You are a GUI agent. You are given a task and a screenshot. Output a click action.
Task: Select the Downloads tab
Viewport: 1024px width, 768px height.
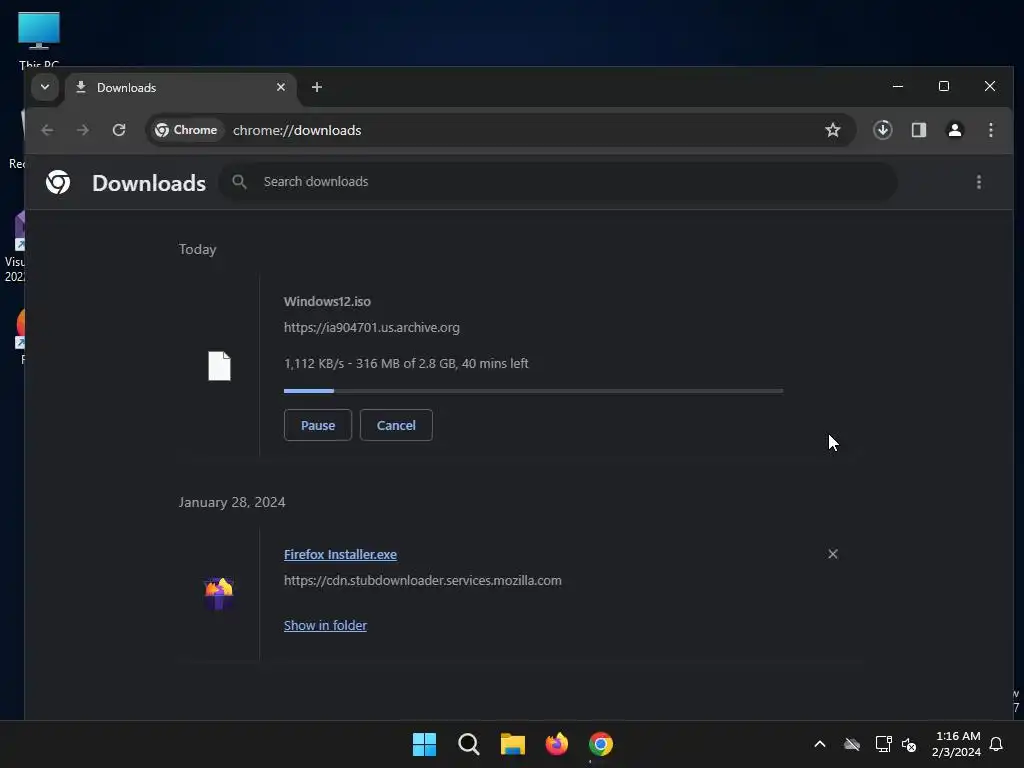point(181,88)
